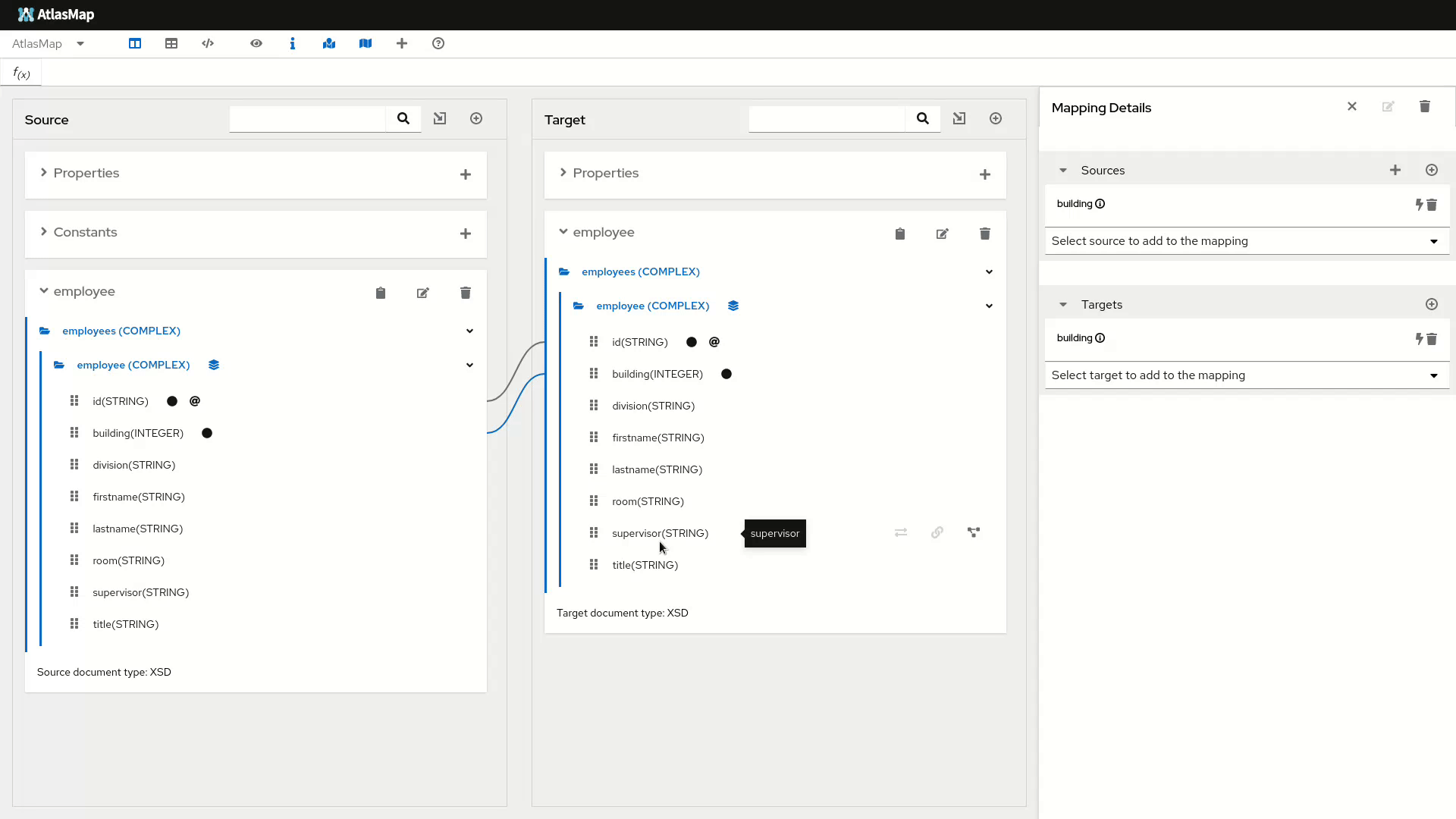Viewport: 1456px width, 819px height.
Task: Collapse target employees (COMPLEX) node
Action: (989, 271)
